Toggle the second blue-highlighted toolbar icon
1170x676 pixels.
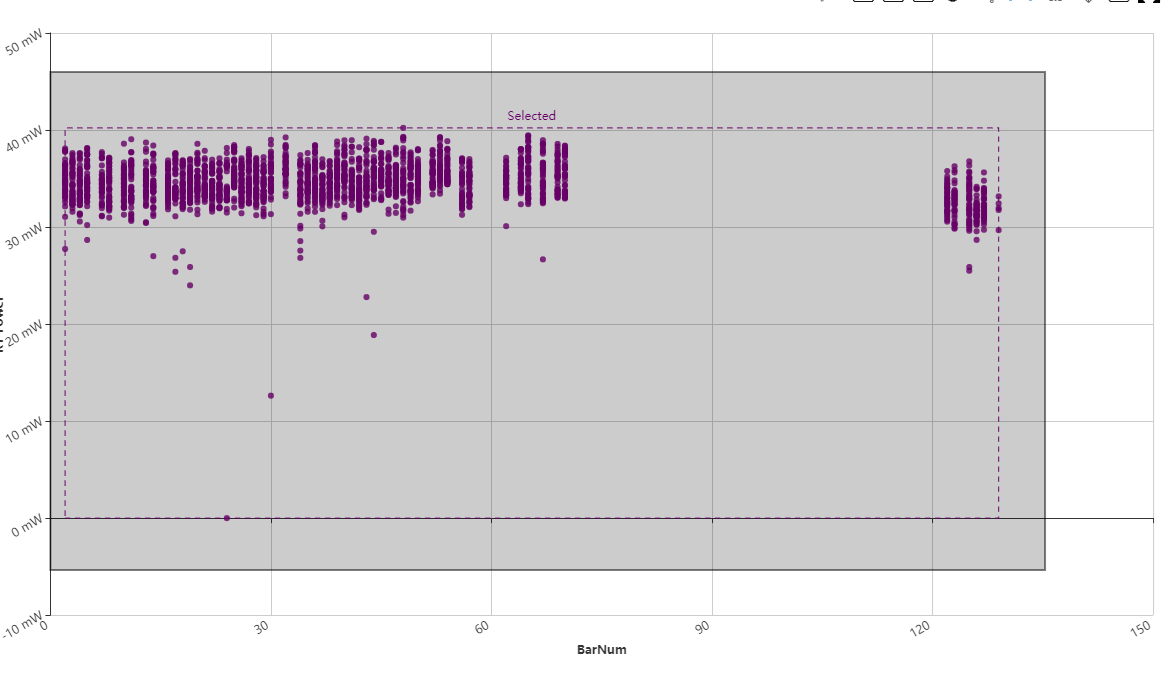1030,5
